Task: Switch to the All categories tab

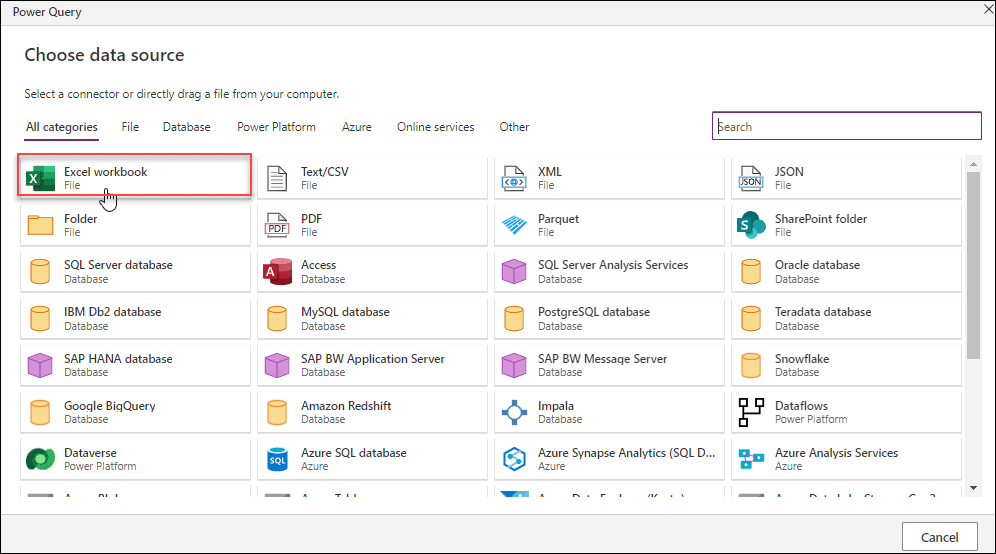Action: (62, 127)
